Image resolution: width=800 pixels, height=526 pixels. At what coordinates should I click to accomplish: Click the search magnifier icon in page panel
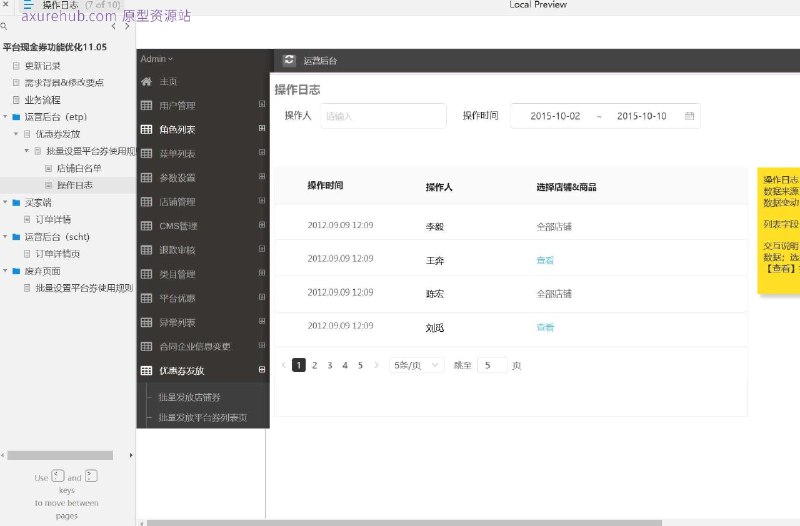click(4, 26)
